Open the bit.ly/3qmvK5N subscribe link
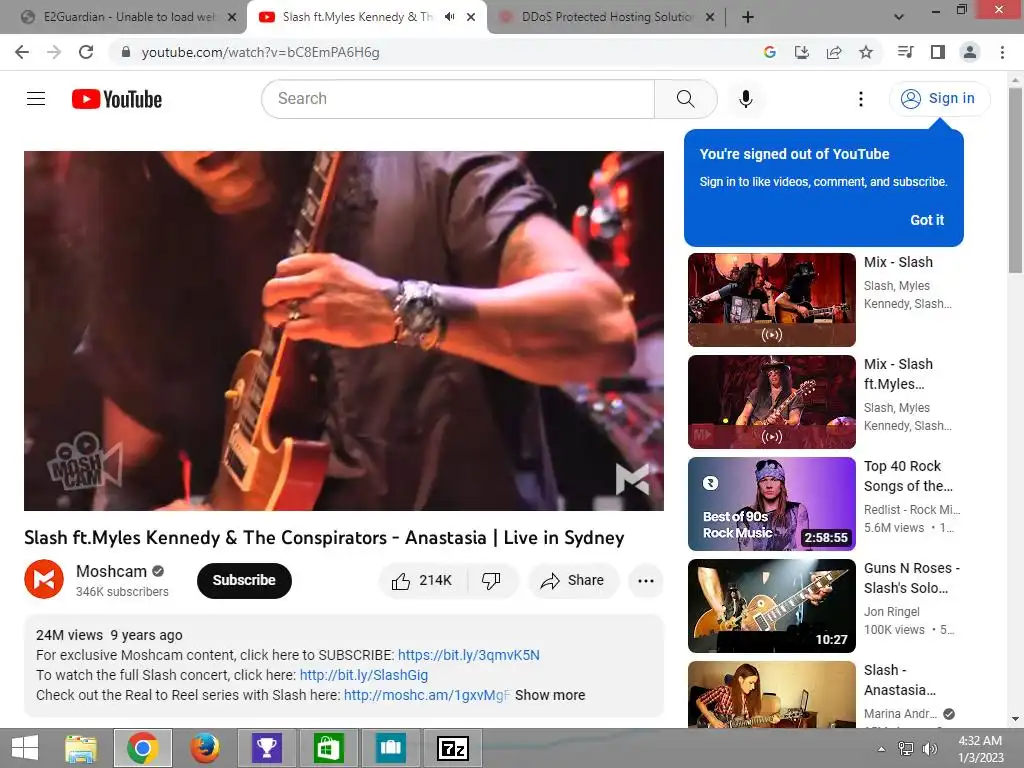Image resolution: width=1024 pixels, height=768 pixels. pos(468,655)
